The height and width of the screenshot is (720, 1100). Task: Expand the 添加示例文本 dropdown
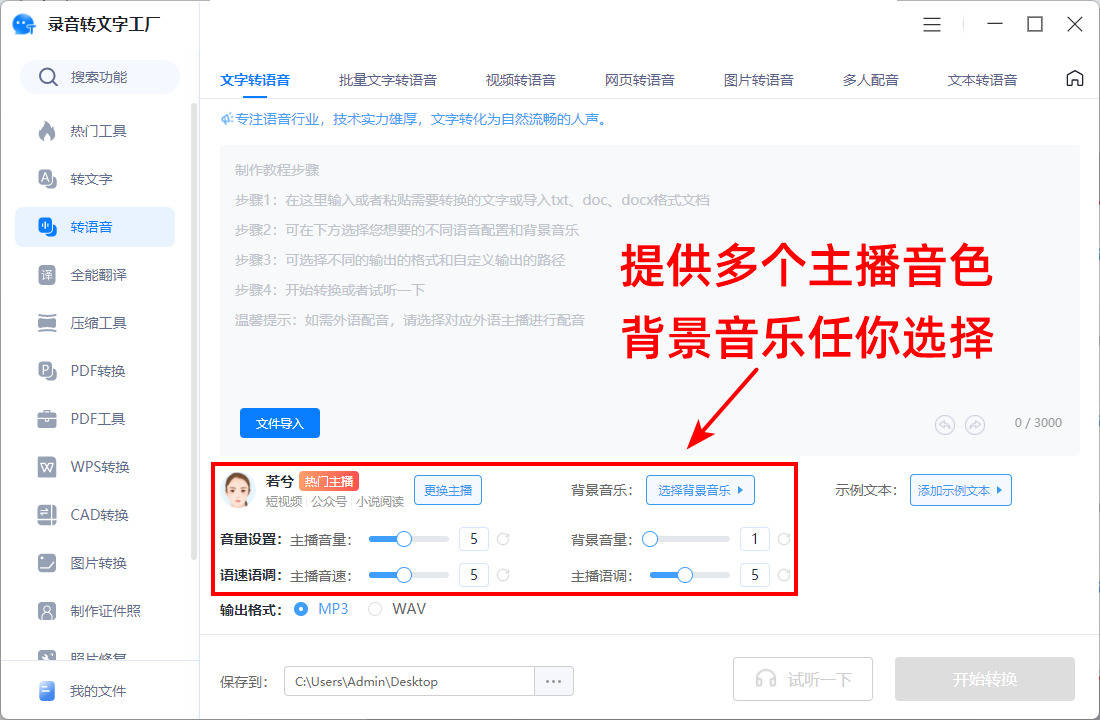[960, 490]
